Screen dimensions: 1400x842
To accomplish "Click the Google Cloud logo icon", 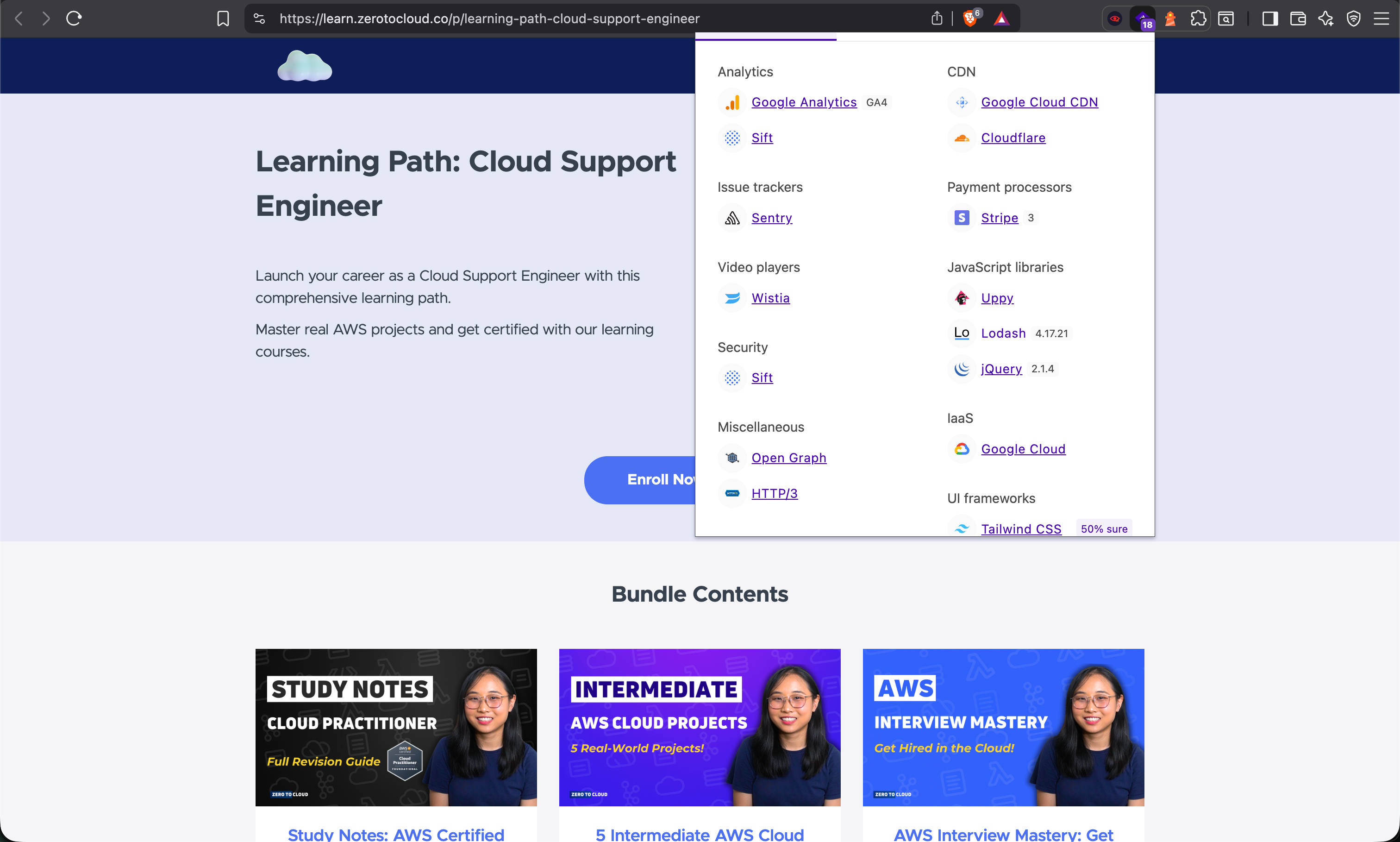I will (x=962, y=449).
